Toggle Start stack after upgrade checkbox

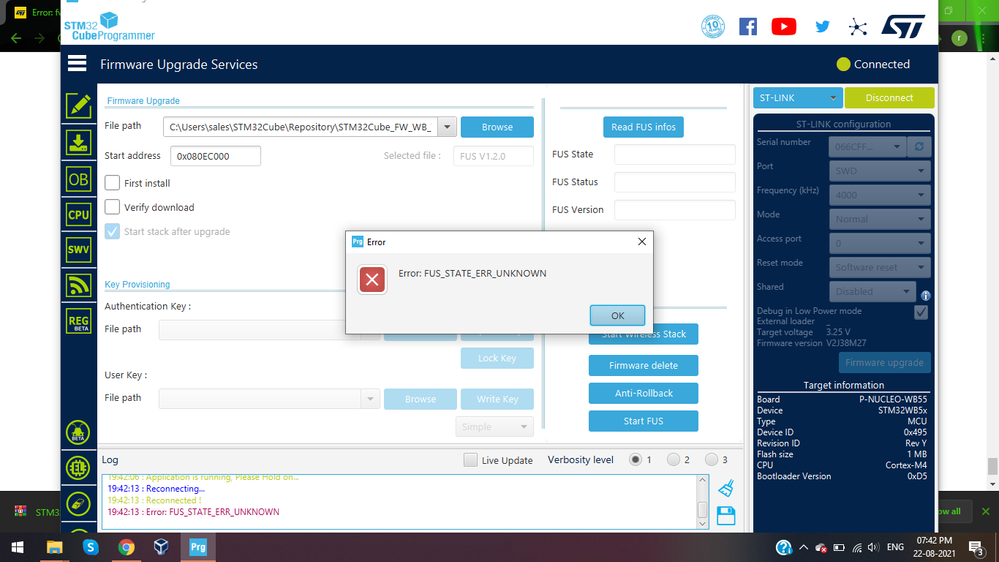(112, 231)
